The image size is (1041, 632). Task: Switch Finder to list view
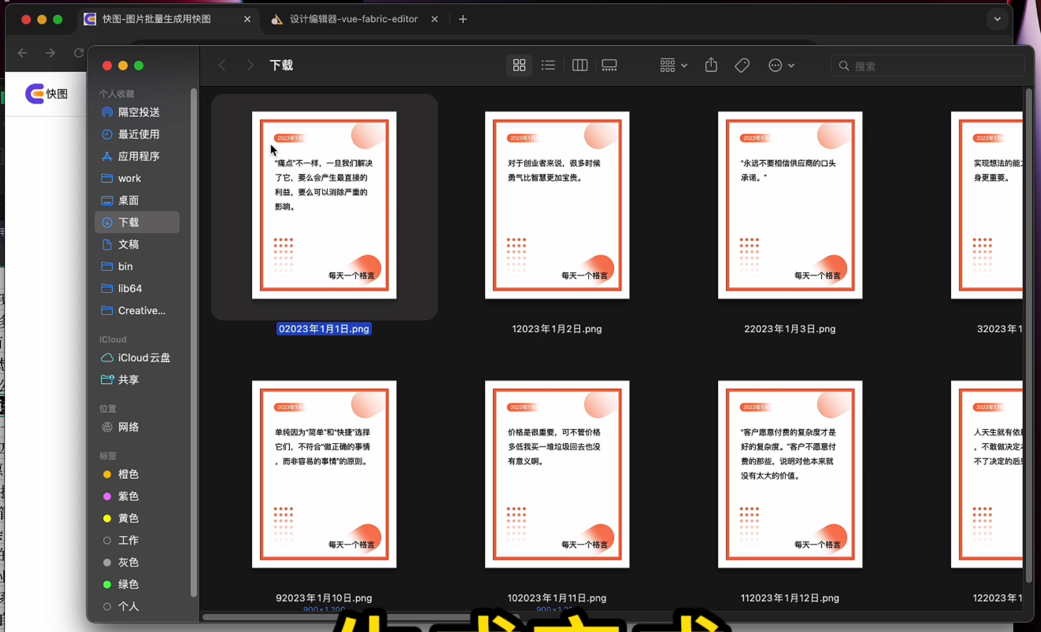click(548, 66)
